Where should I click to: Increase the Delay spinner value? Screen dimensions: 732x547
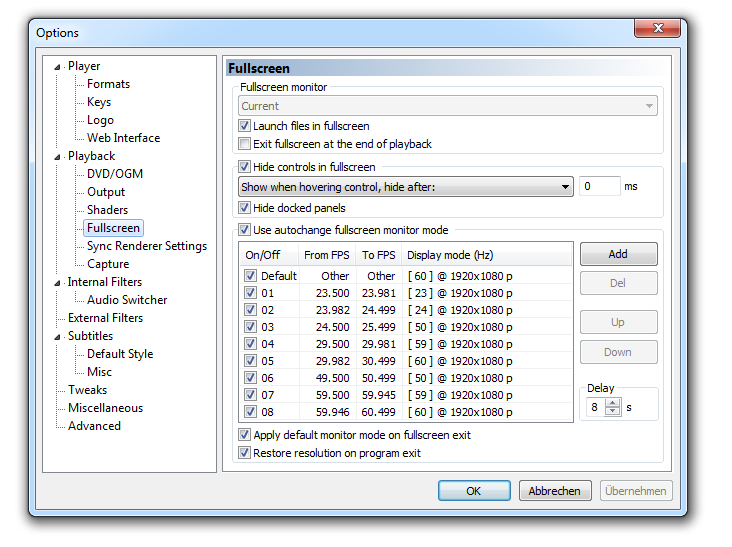coord(612,403)
